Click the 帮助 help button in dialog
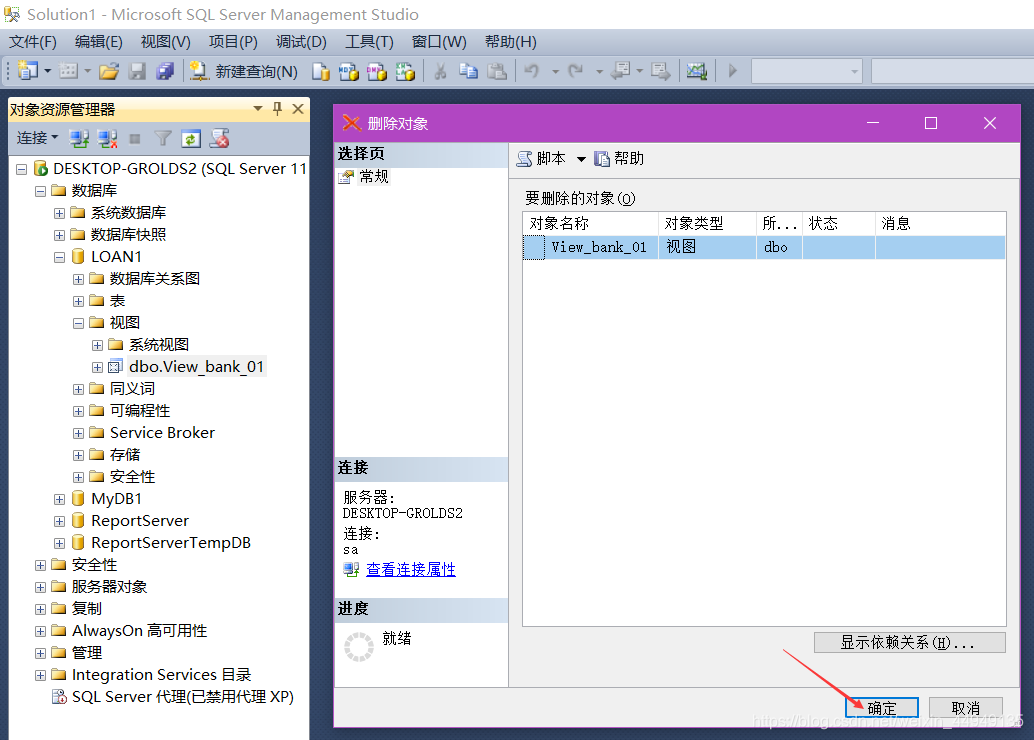This screenshot has height=740, width=1034. click(x=619, y=158)
